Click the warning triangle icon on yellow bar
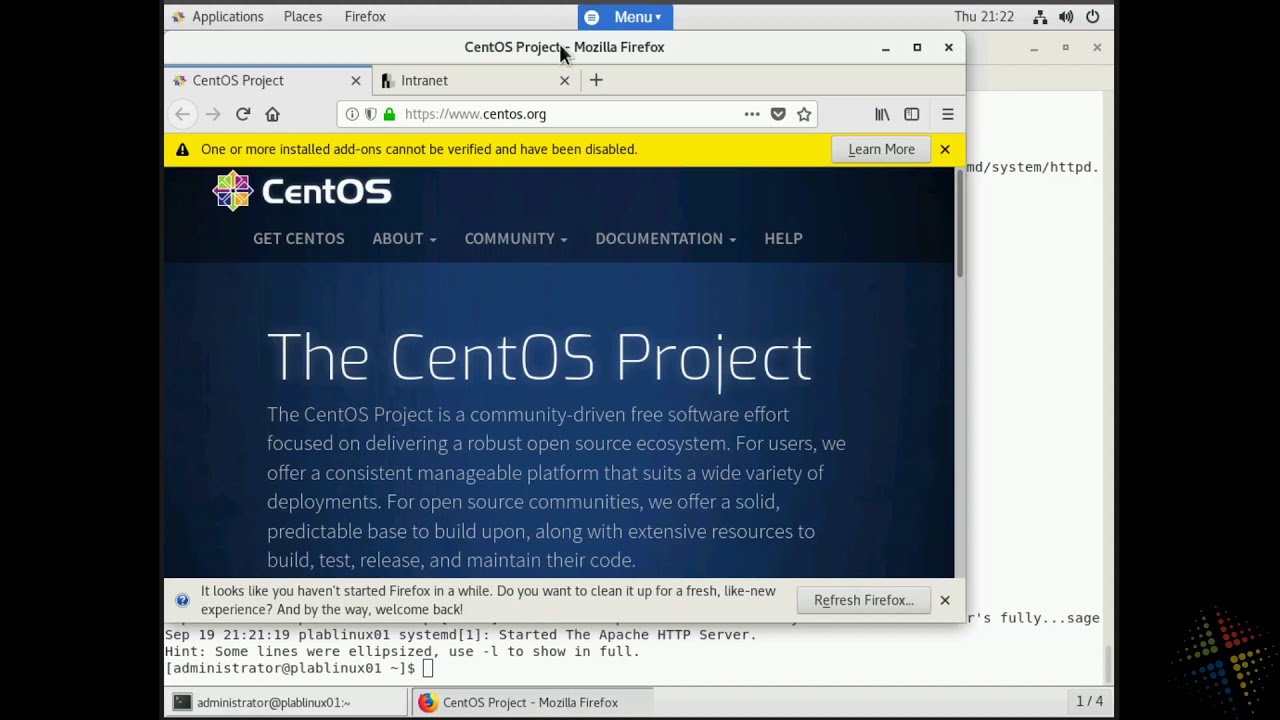 [182, 149]
